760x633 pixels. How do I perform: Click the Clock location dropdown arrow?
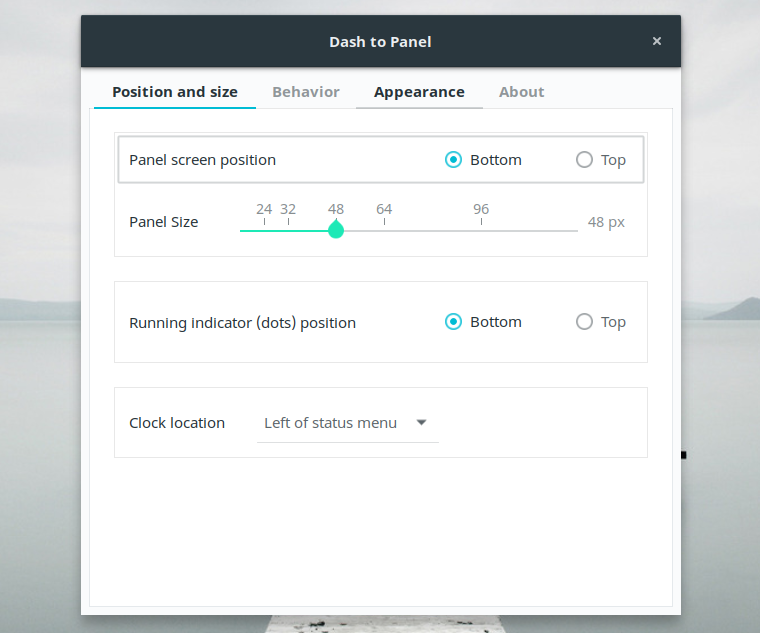(422, 423)
